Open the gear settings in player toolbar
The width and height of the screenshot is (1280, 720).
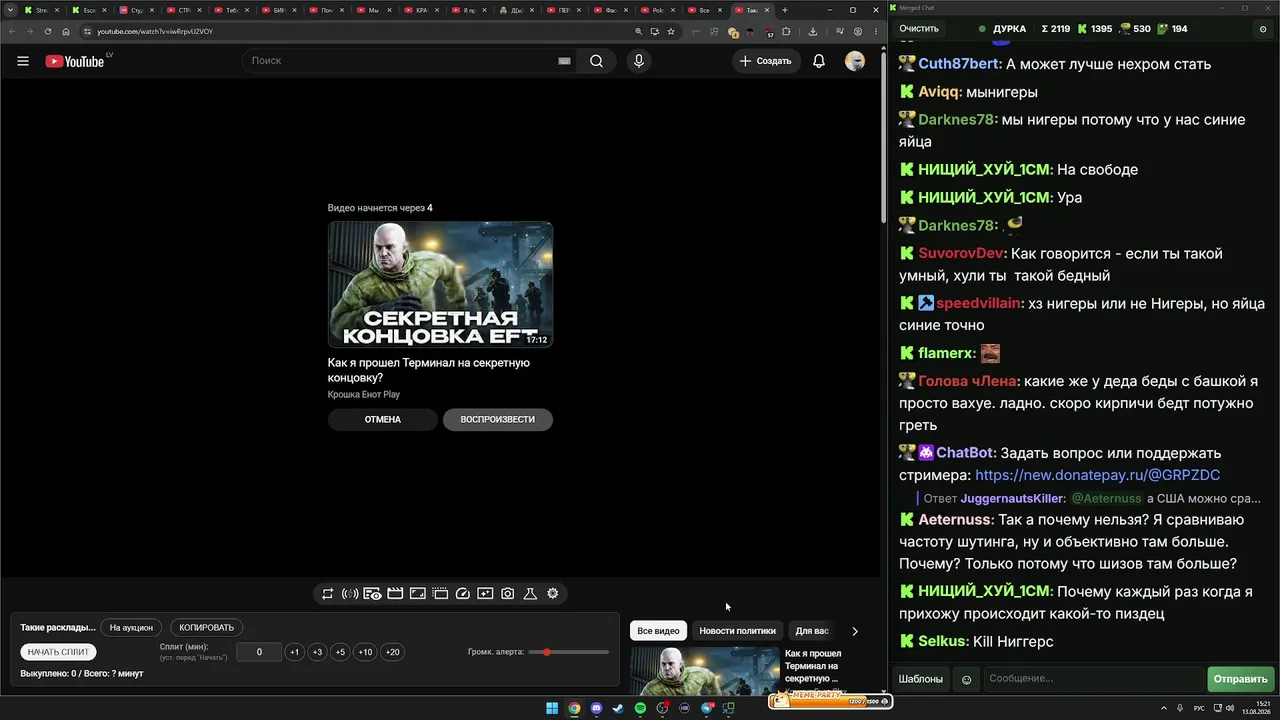pyautogui.click(x=553, y=594)
